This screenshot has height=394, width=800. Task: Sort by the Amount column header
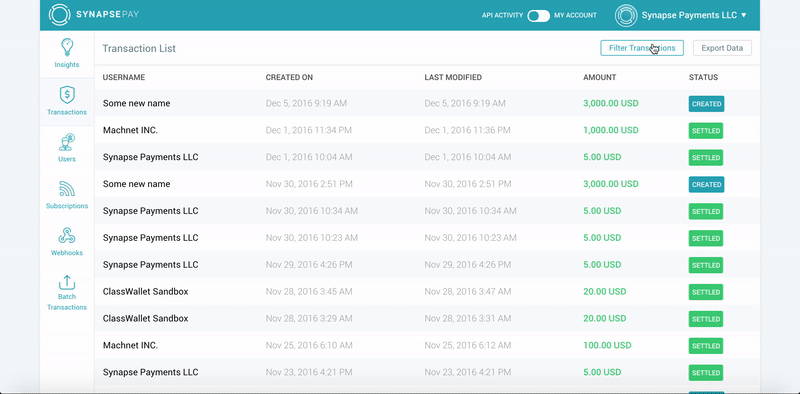click(x=599, y=78)
